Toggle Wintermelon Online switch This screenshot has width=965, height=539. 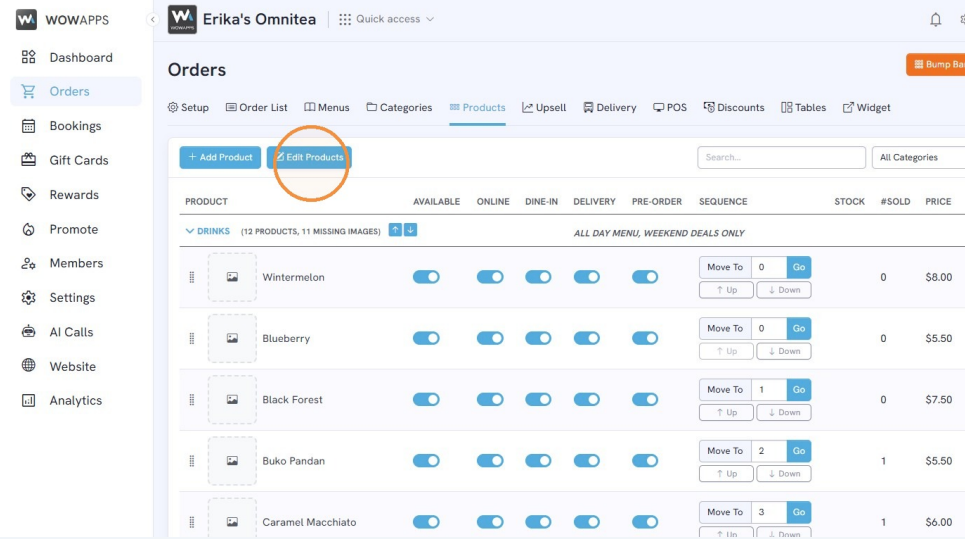(x=490, y=277)
